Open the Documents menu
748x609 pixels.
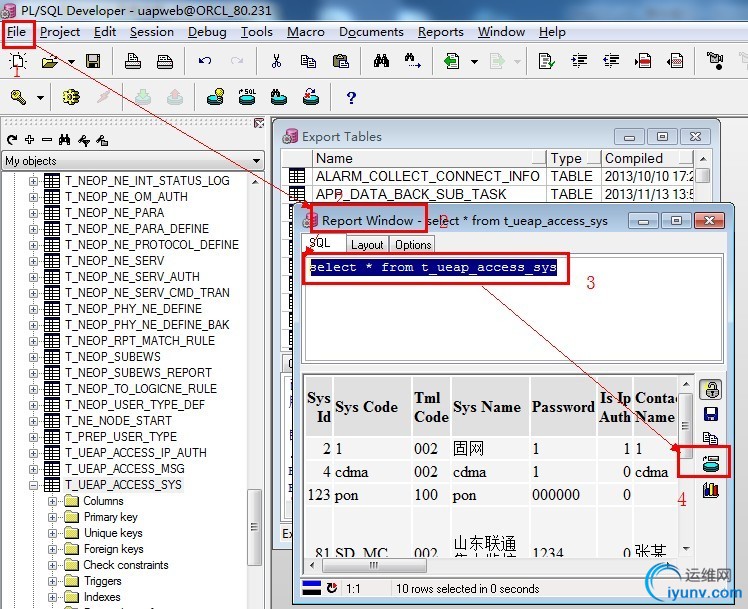[x=371, y=32]
